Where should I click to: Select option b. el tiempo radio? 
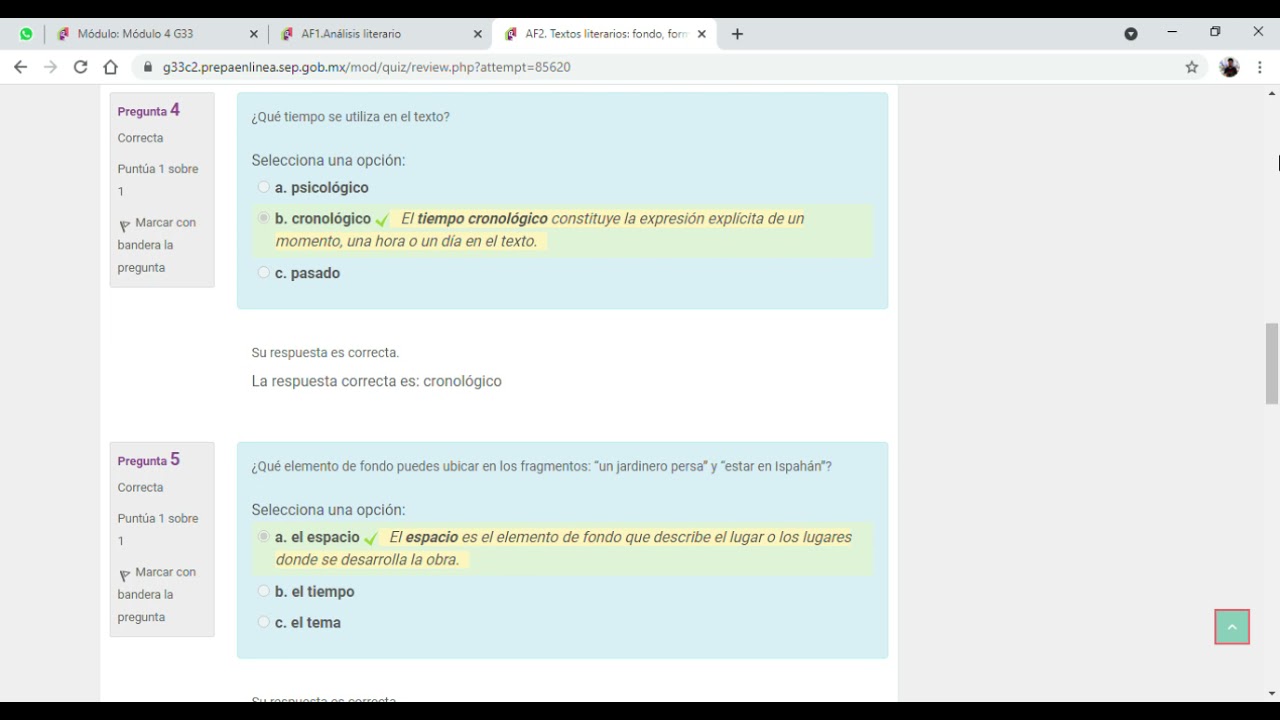(264, 591)
